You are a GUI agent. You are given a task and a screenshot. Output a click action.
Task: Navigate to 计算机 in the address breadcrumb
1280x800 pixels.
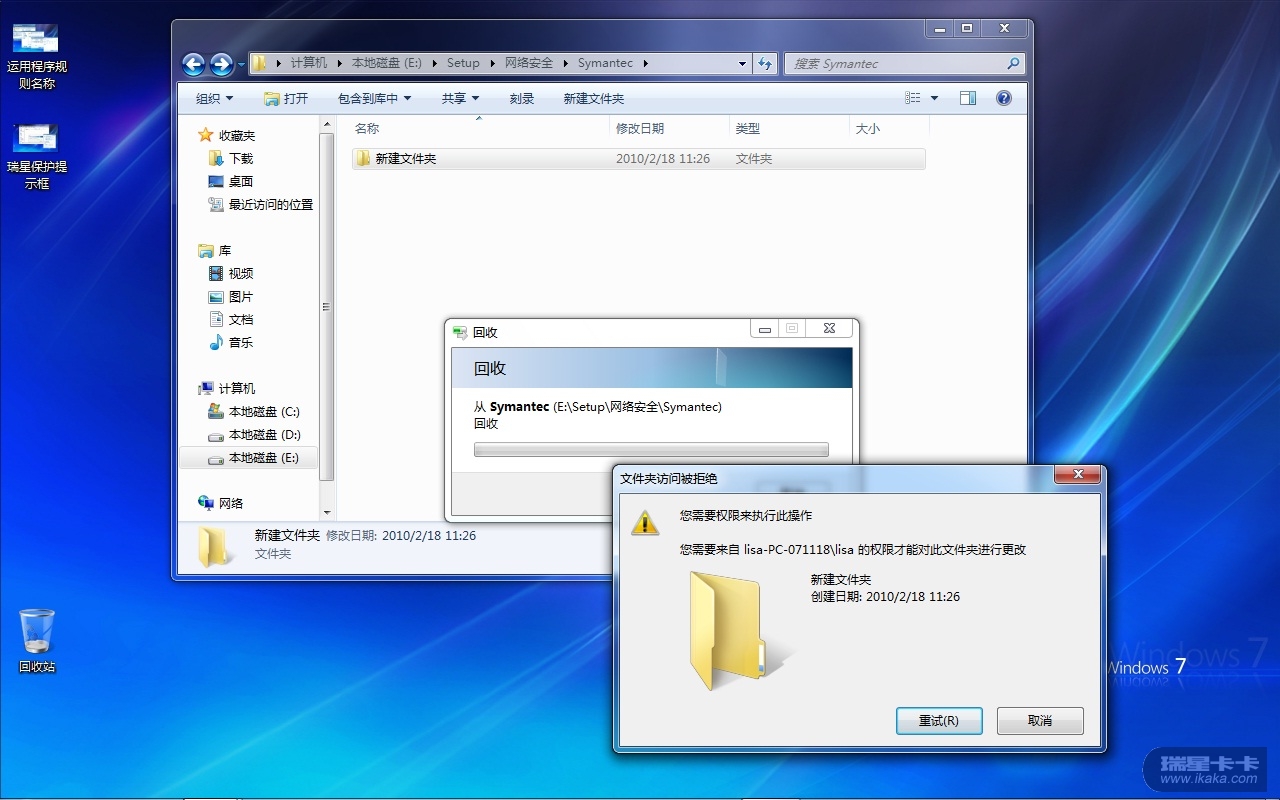coord(309,63)
